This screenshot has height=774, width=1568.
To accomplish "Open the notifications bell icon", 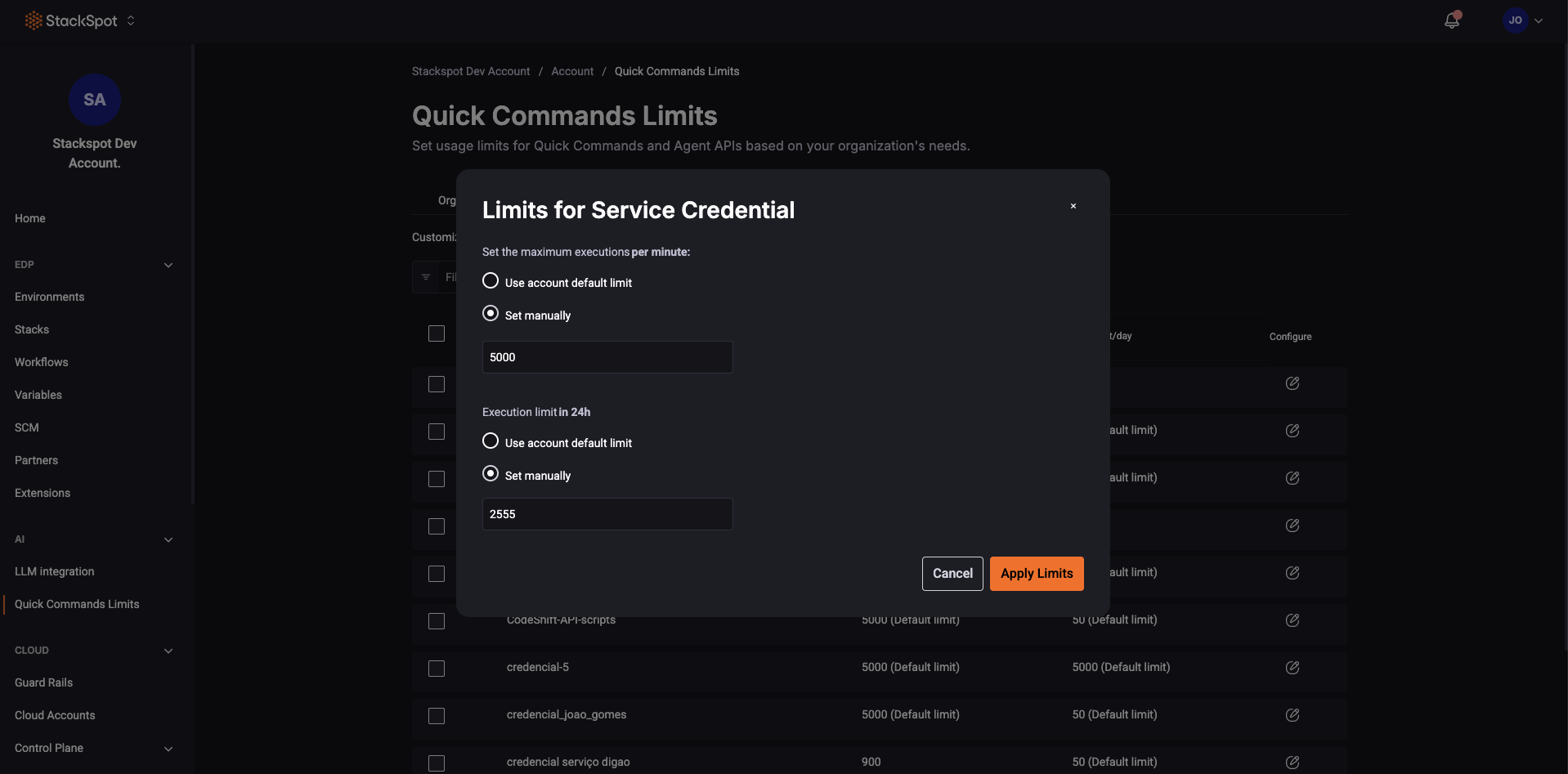I will pyautogui.click(x=1452, y=20).
